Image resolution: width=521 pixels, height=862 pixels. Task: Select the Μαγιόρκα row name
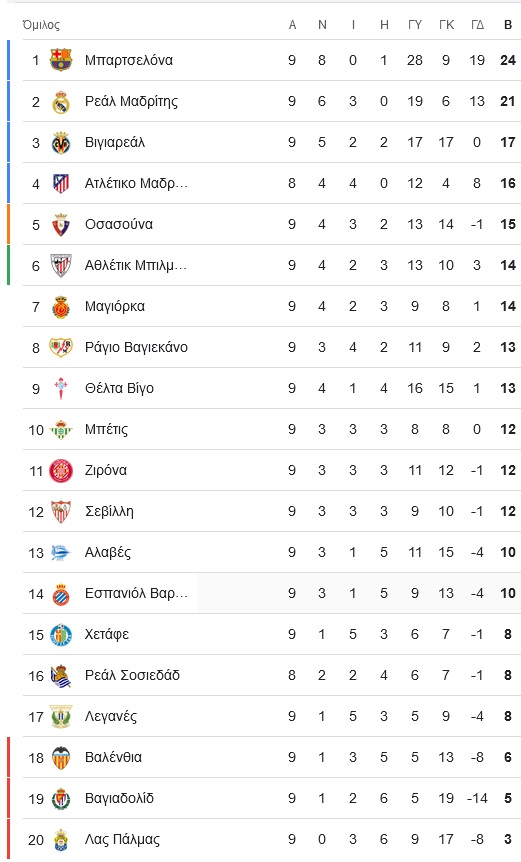tap(115, 306)
